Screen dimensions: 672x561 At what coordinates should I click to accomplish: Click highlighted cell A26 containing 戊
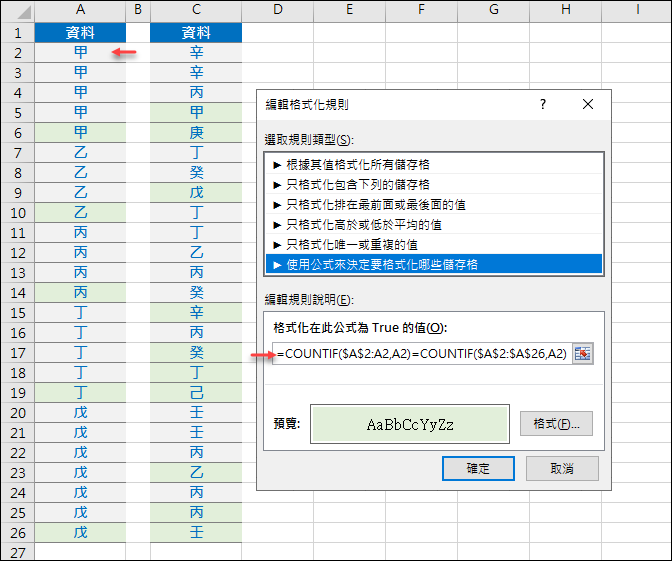(80, 533)
